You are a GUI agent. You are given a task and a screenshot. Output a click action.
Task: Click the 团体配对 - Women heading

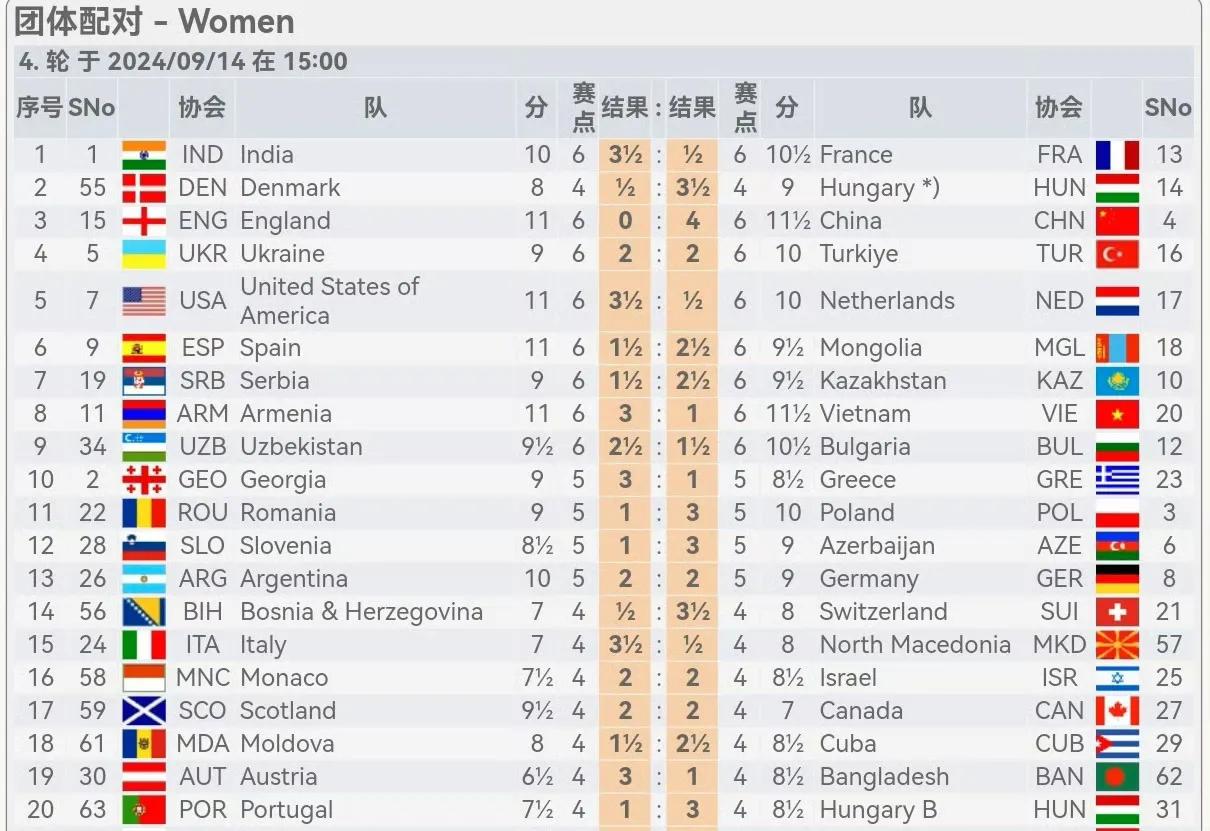155,21
